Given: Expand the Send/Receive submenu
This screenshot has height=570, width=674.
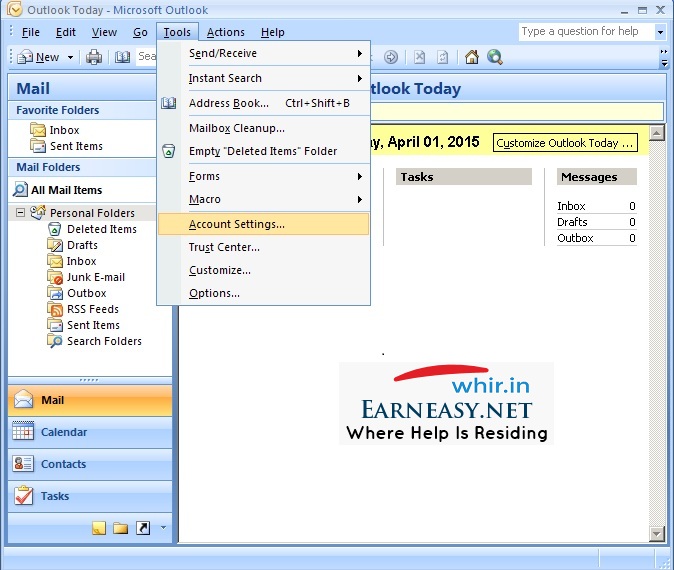Looking at the screenshot, I should 360,53.
